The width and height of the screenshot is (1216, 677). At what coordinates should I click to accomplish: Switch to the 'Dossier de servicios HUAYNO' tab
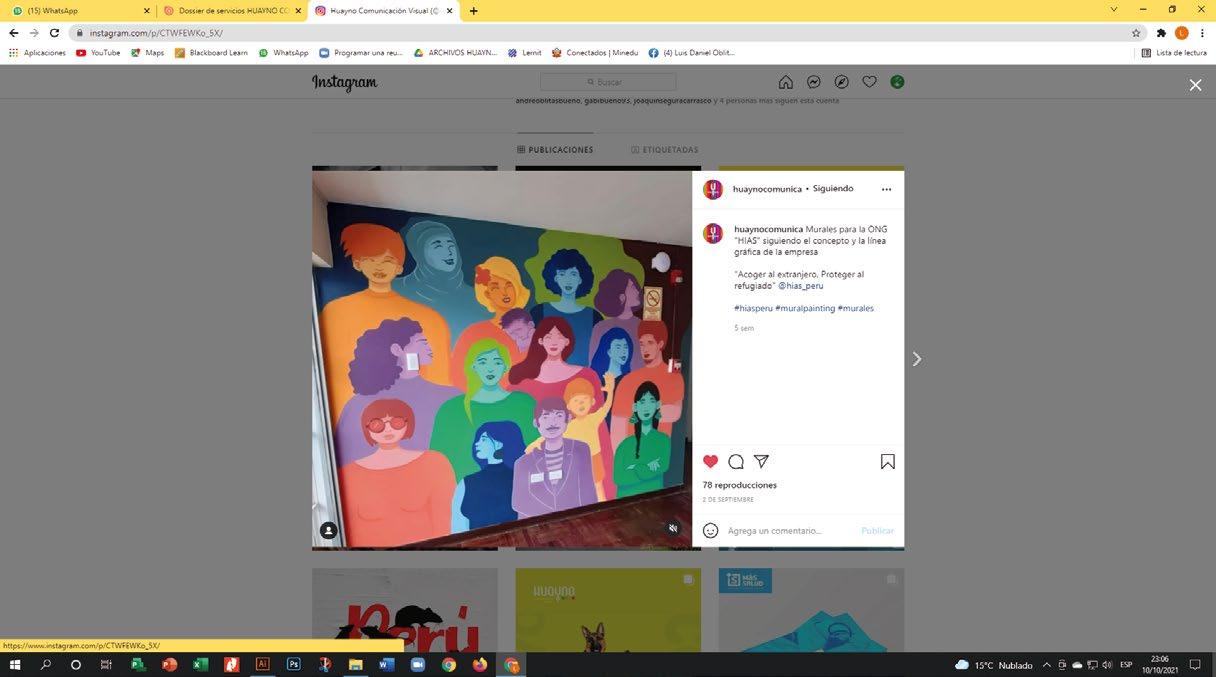click(x=230, y=10)
